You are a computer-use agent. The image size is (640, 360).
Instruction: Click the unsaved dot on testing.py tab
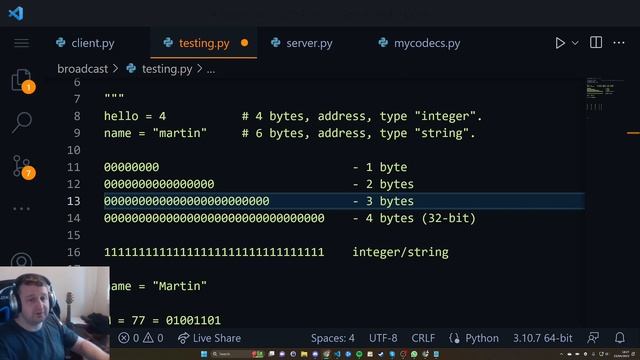(244, 43)
